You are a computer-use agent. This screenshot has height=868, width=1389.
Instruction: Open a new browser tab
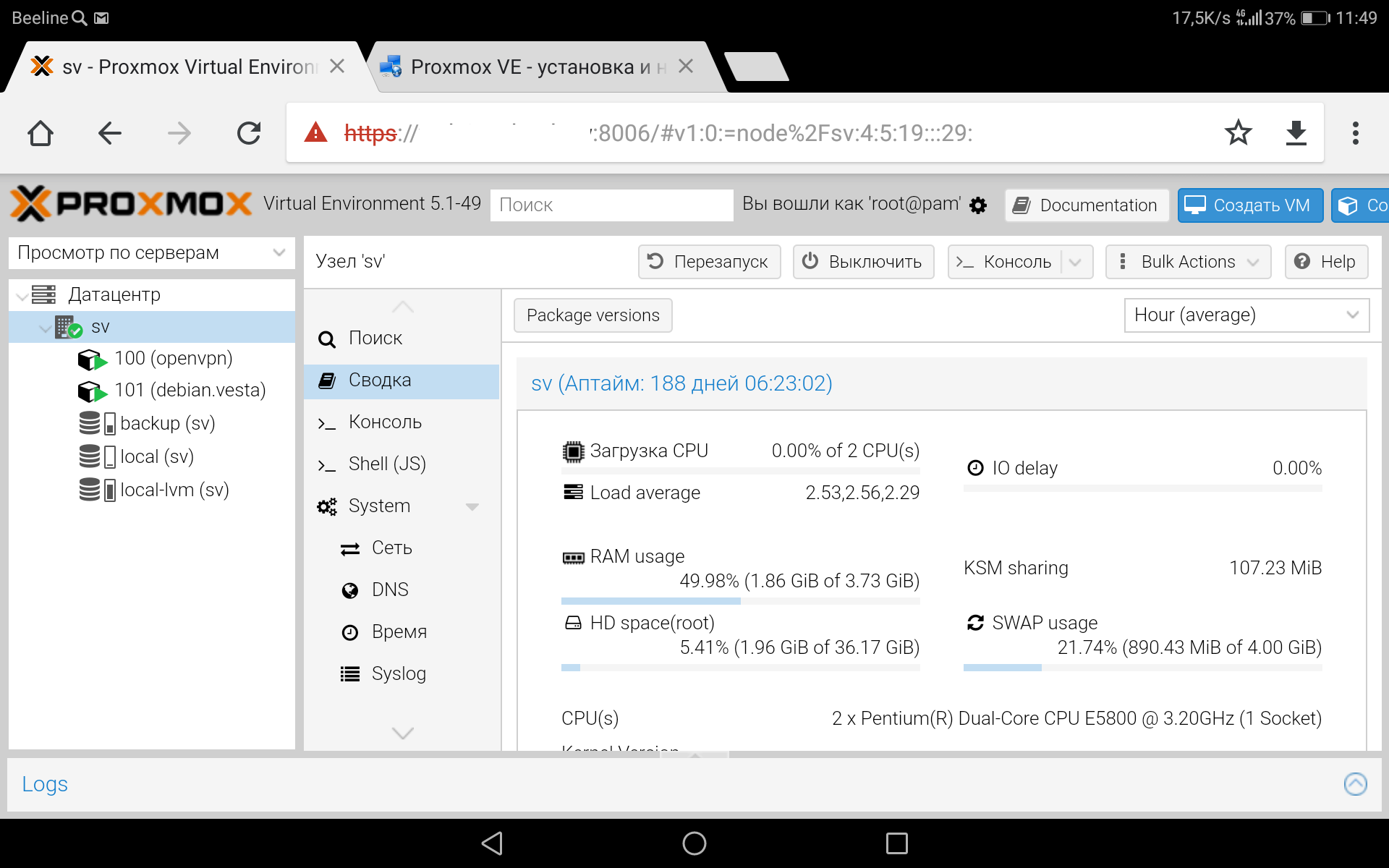tap(756, 67)
